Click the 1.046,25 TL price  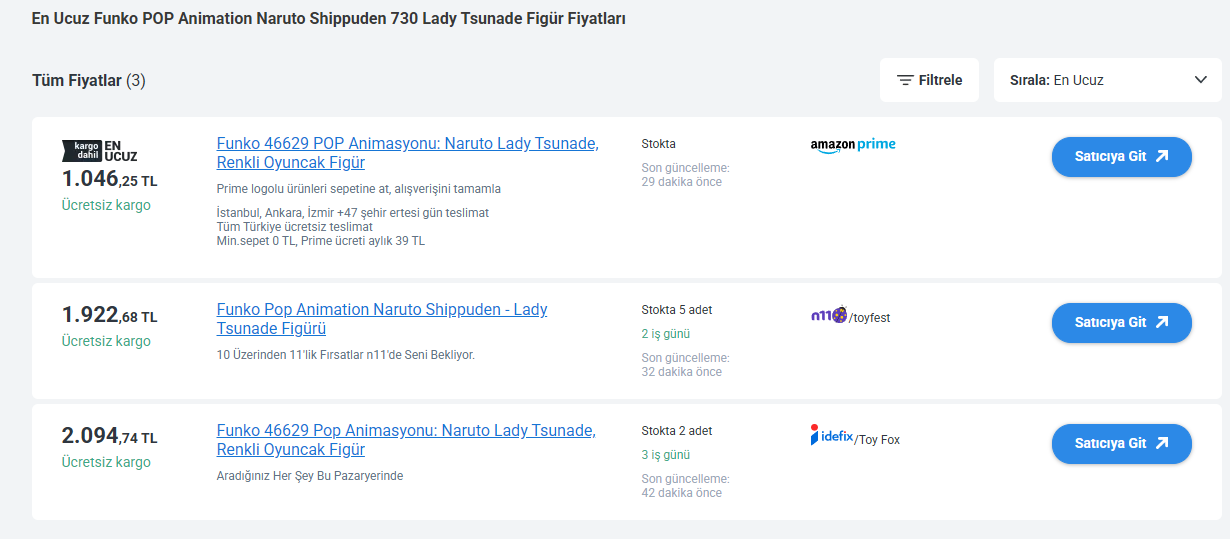(x=109, y=180)
